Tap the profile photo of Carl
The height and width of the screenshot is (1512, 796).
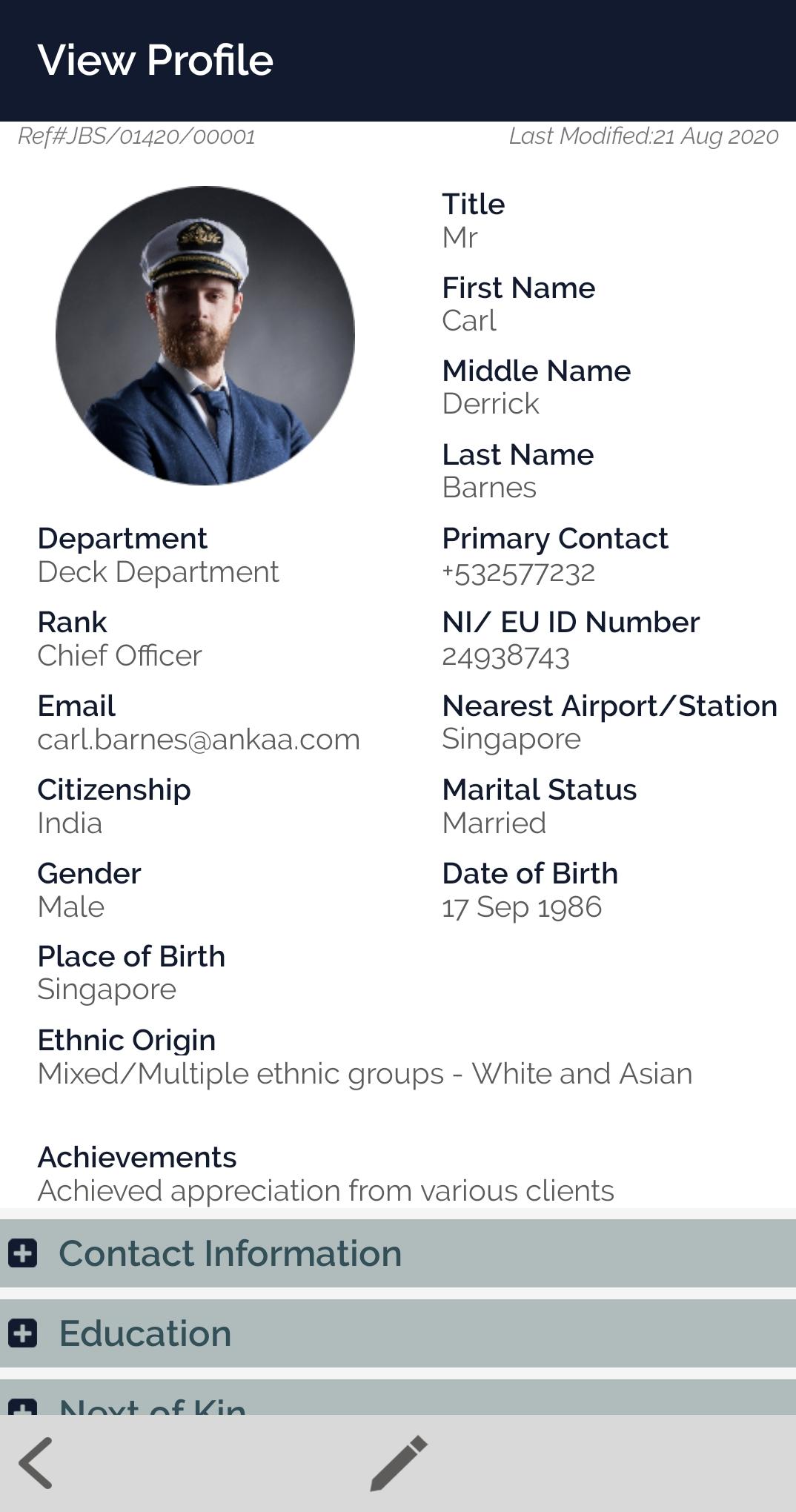click(x=205, y=336)
